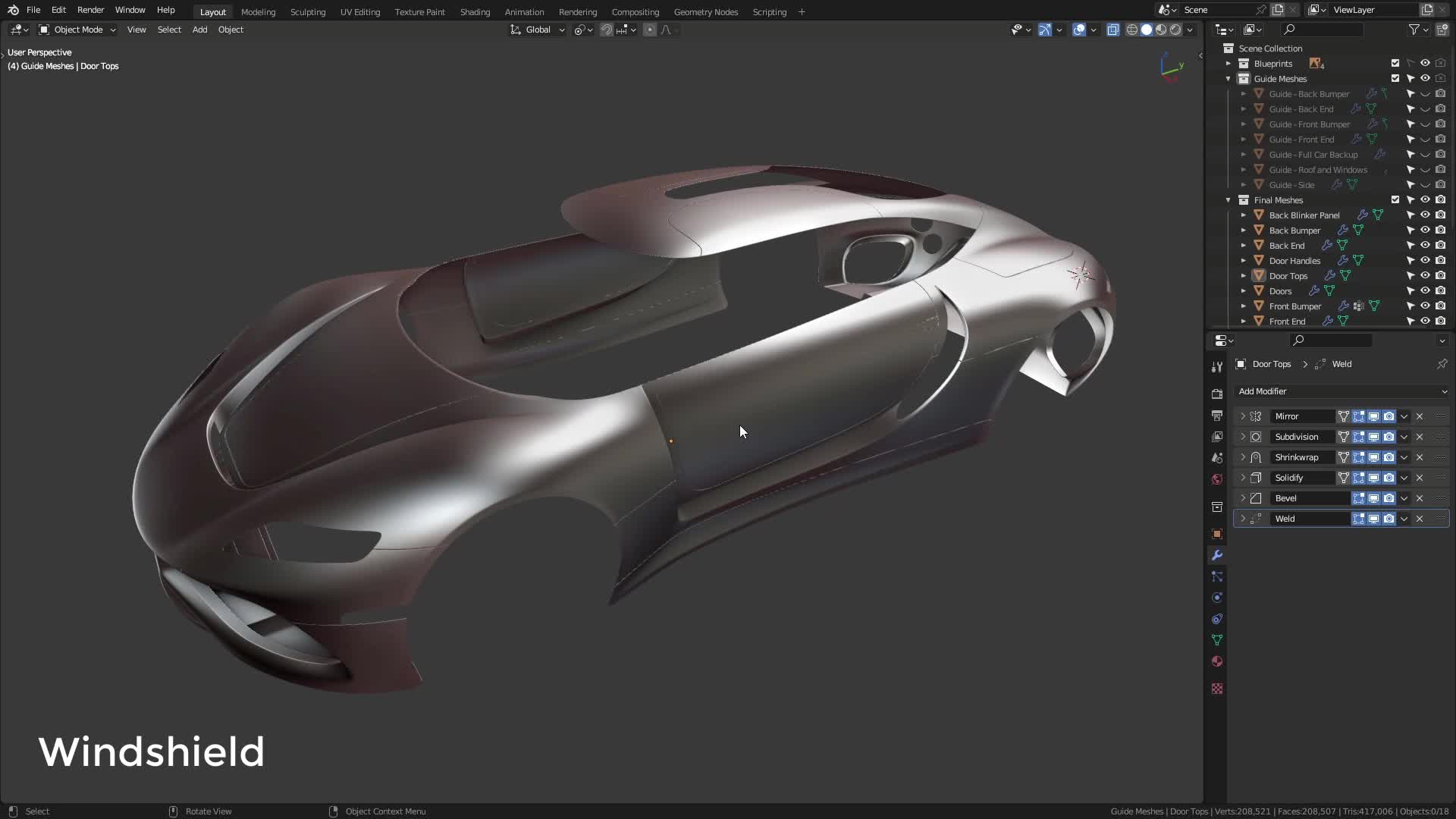
Task: Remove the Bevel modifier with X
Action: click(x=1420, y=498)
